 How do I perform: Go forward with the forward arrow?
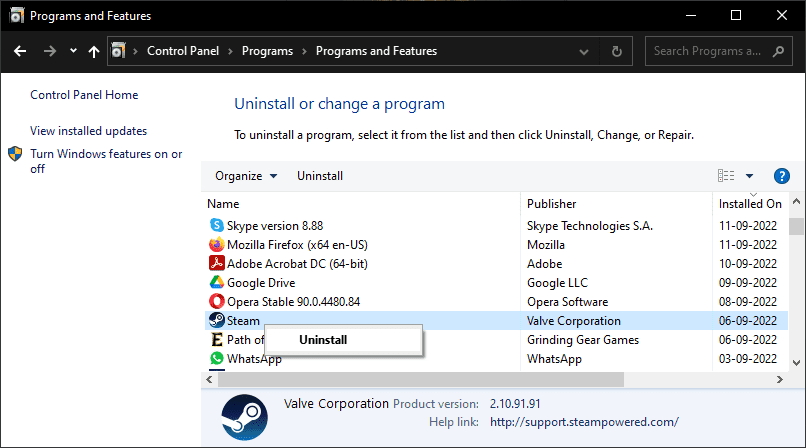(x=50, y=51)
